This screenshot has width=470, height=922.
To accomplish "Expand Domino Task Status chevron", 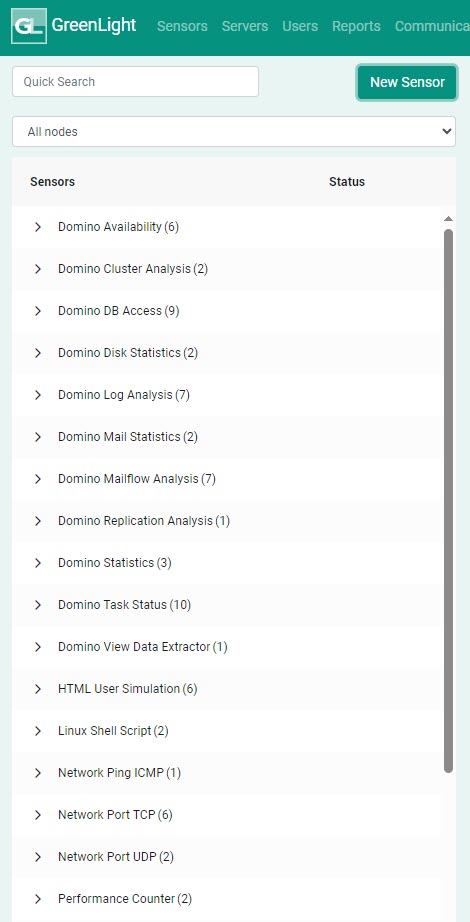I will pyautogui.click(x=38, y=605).
